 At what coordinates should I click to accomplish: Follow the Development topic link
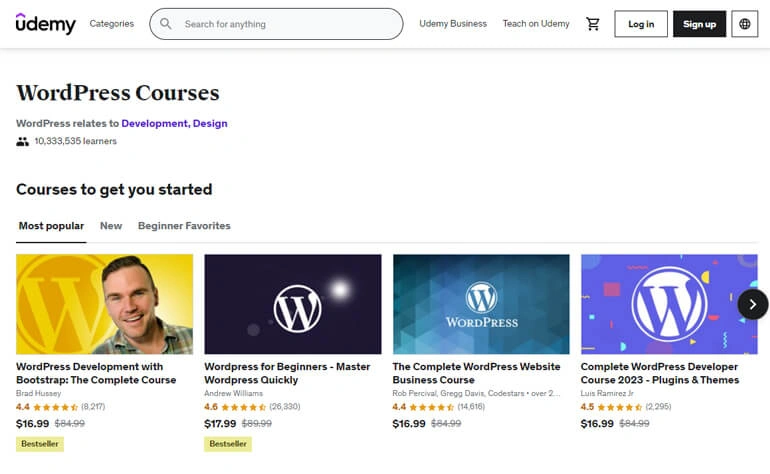[x=155, y=123]
